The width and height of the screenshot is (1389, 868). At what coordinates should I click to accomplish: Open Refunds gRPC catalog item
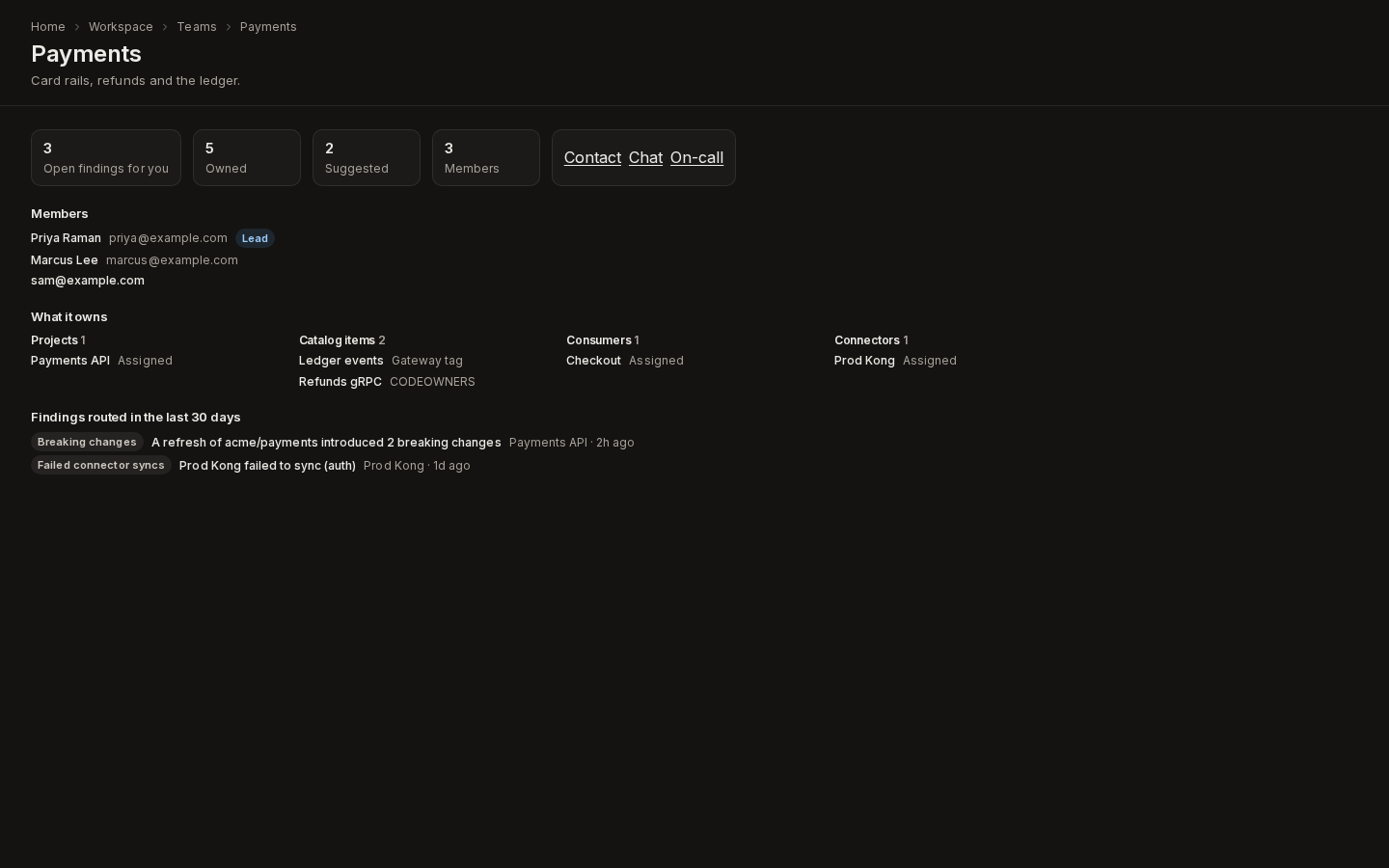(x=340, y=382)
